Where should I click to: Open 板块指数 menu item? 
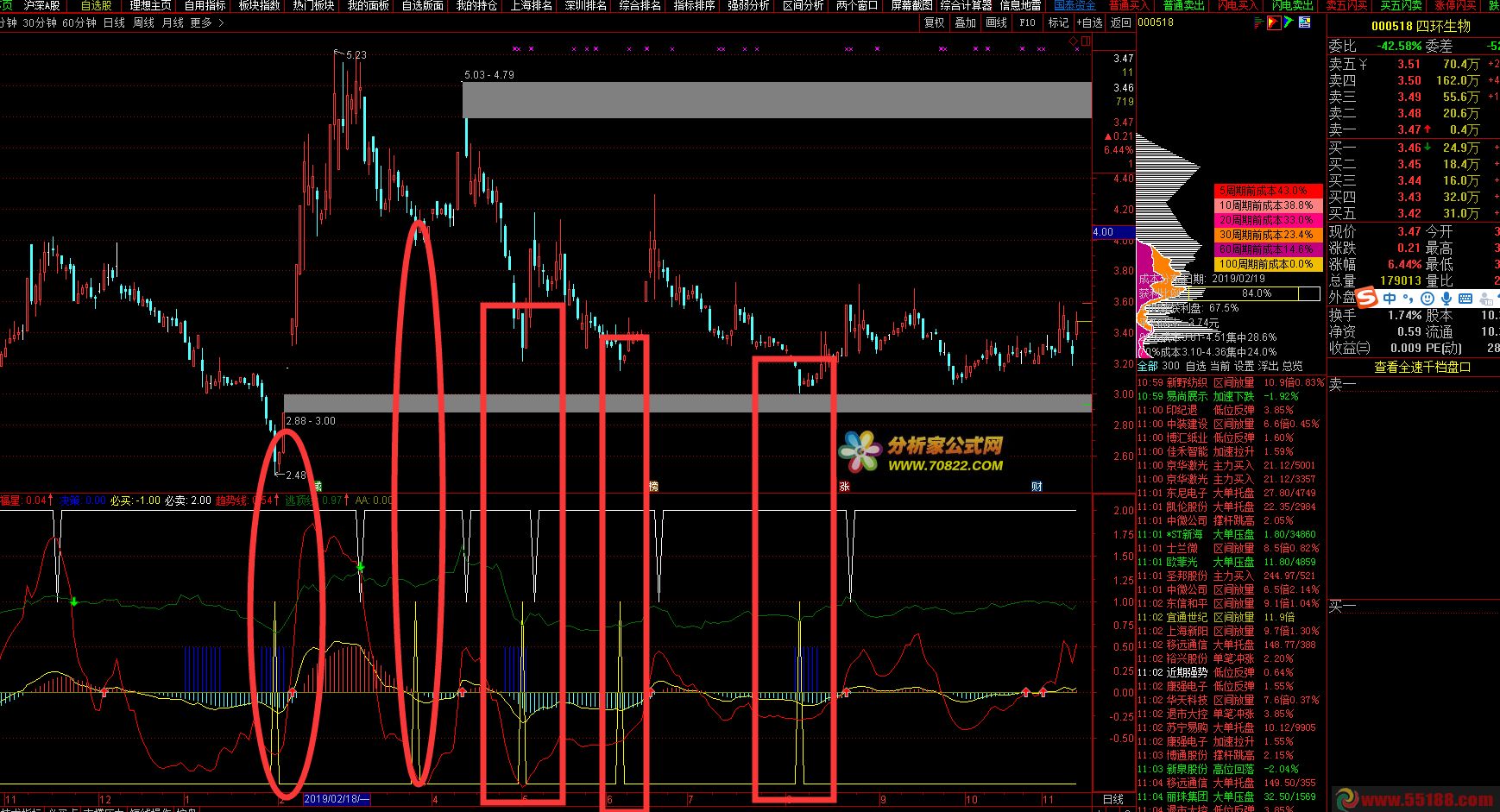click(259, 5)
